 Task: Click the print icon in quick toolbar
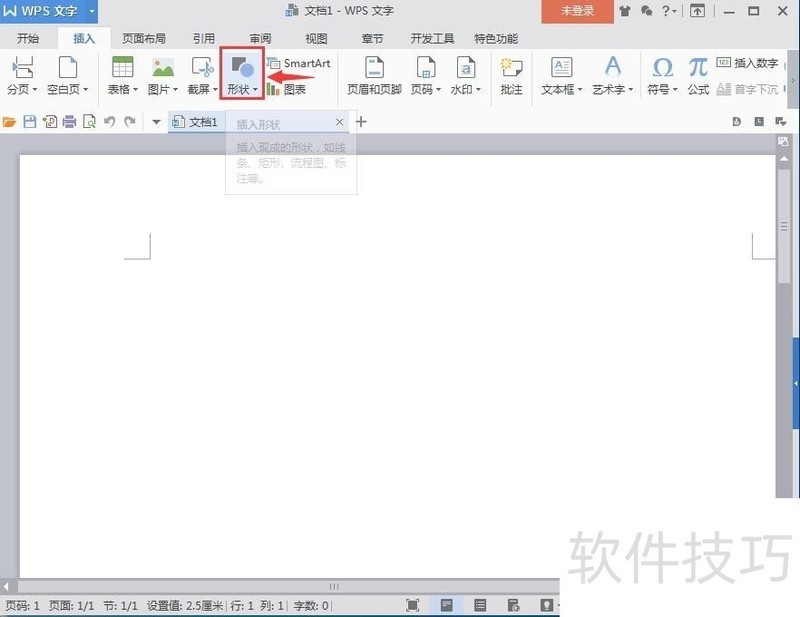click(69, 121)
